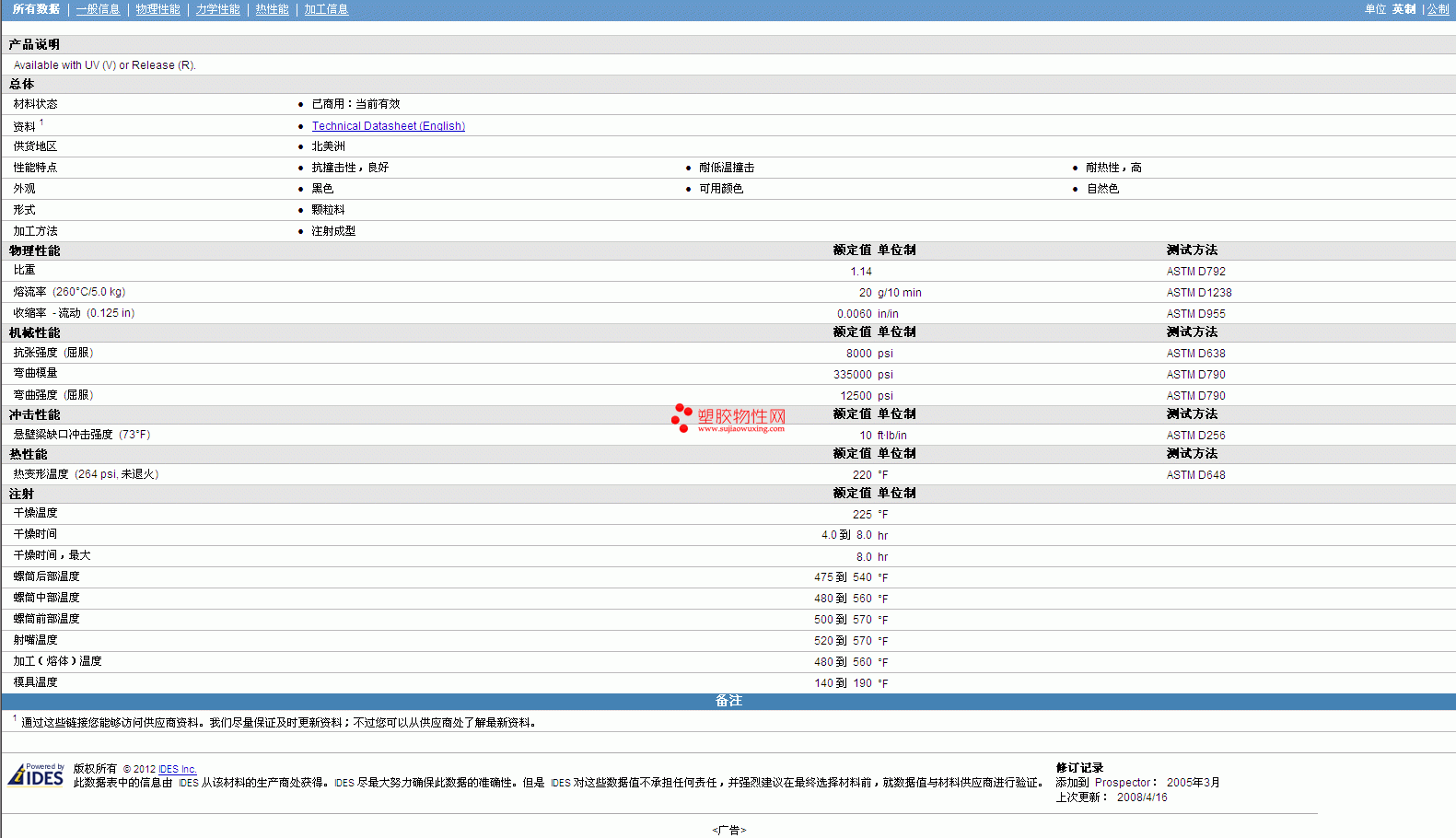Image resolution: width=1456 pixels, height=838 pixels.
Task: Switch to the 物理性能 tab
Action: pyautogui.click(x=157, y=9)
